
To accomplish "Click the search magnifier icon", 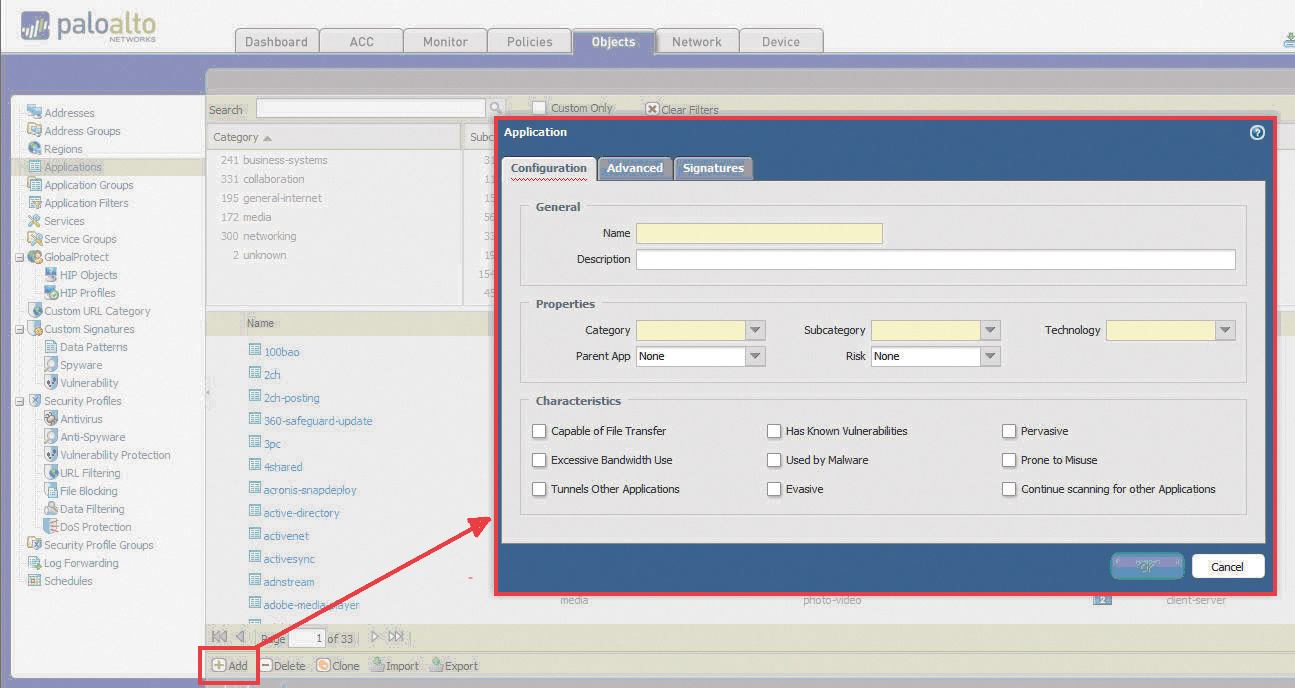I will (495, 108).
